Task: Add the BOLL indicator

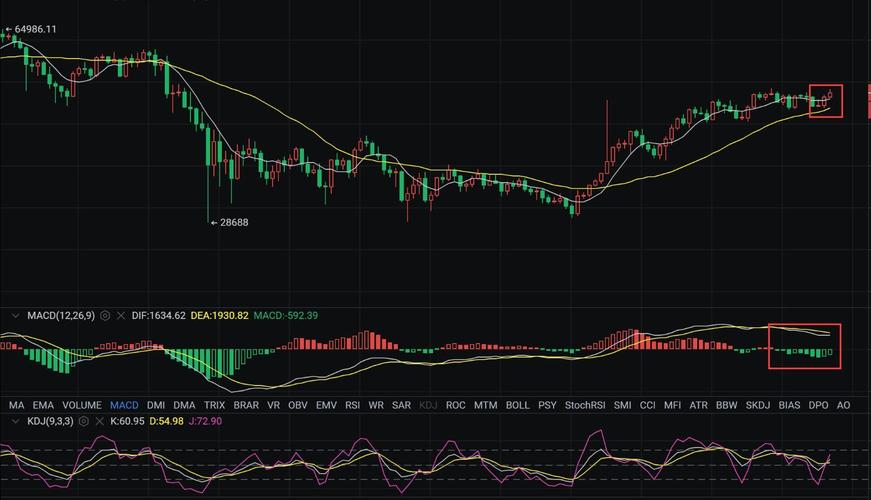Action: 517,405
